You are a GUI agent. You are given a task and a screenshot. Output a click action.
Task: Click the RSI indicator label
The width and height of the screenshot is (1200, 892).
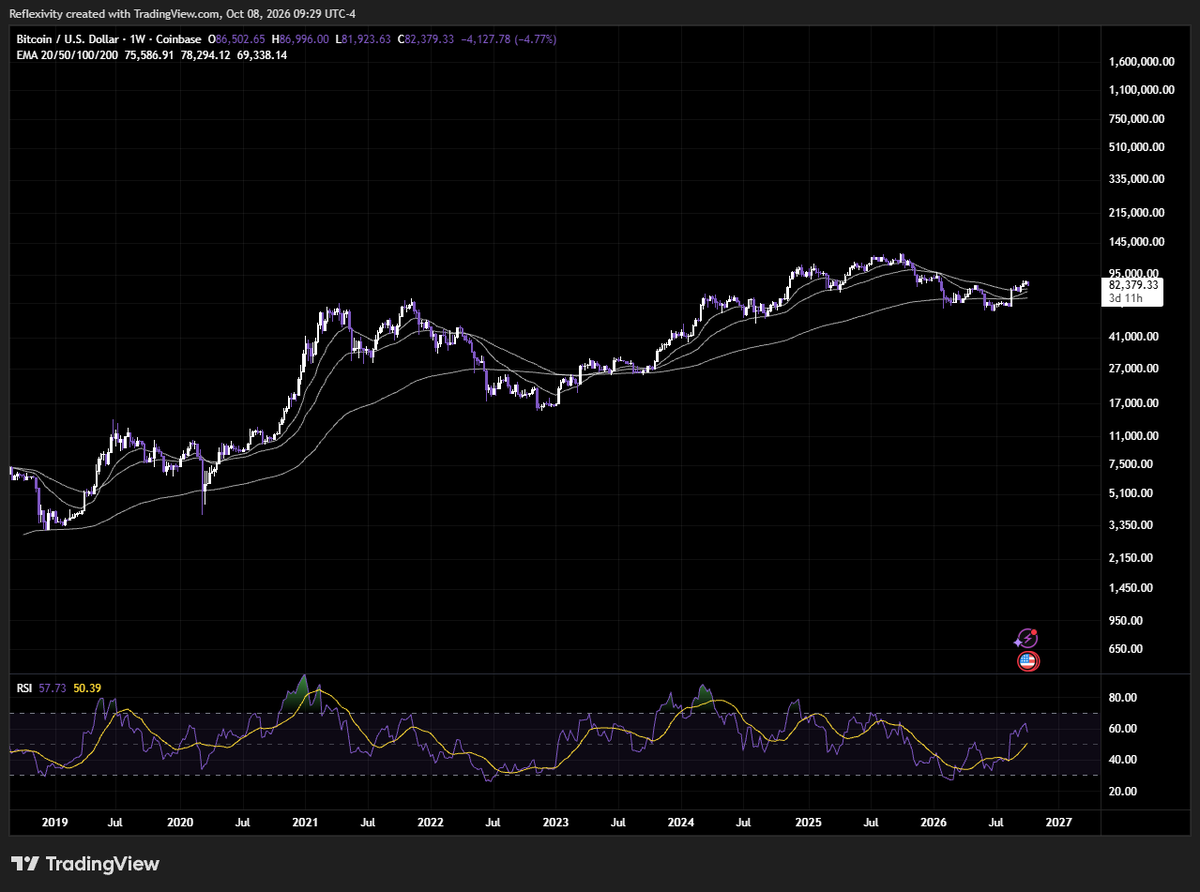[x=25, y=688]
